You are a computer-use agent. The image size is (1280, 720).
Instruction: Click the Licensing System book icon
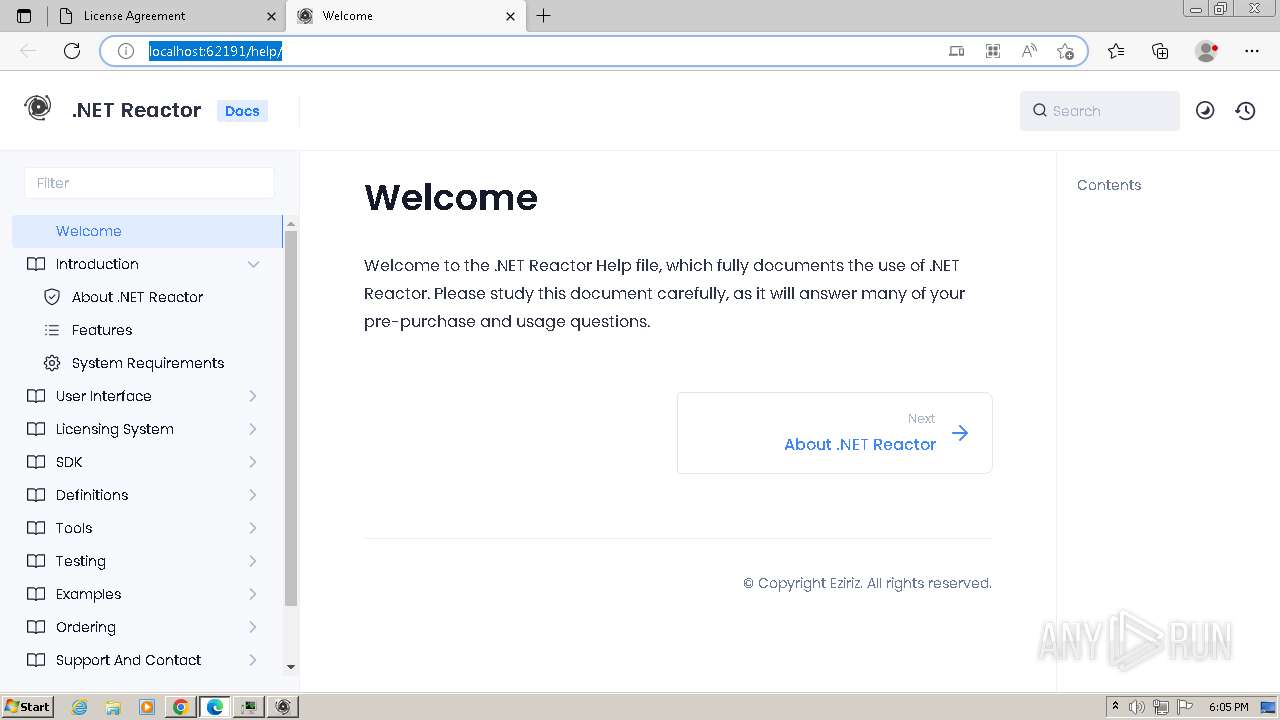[36, 429]
